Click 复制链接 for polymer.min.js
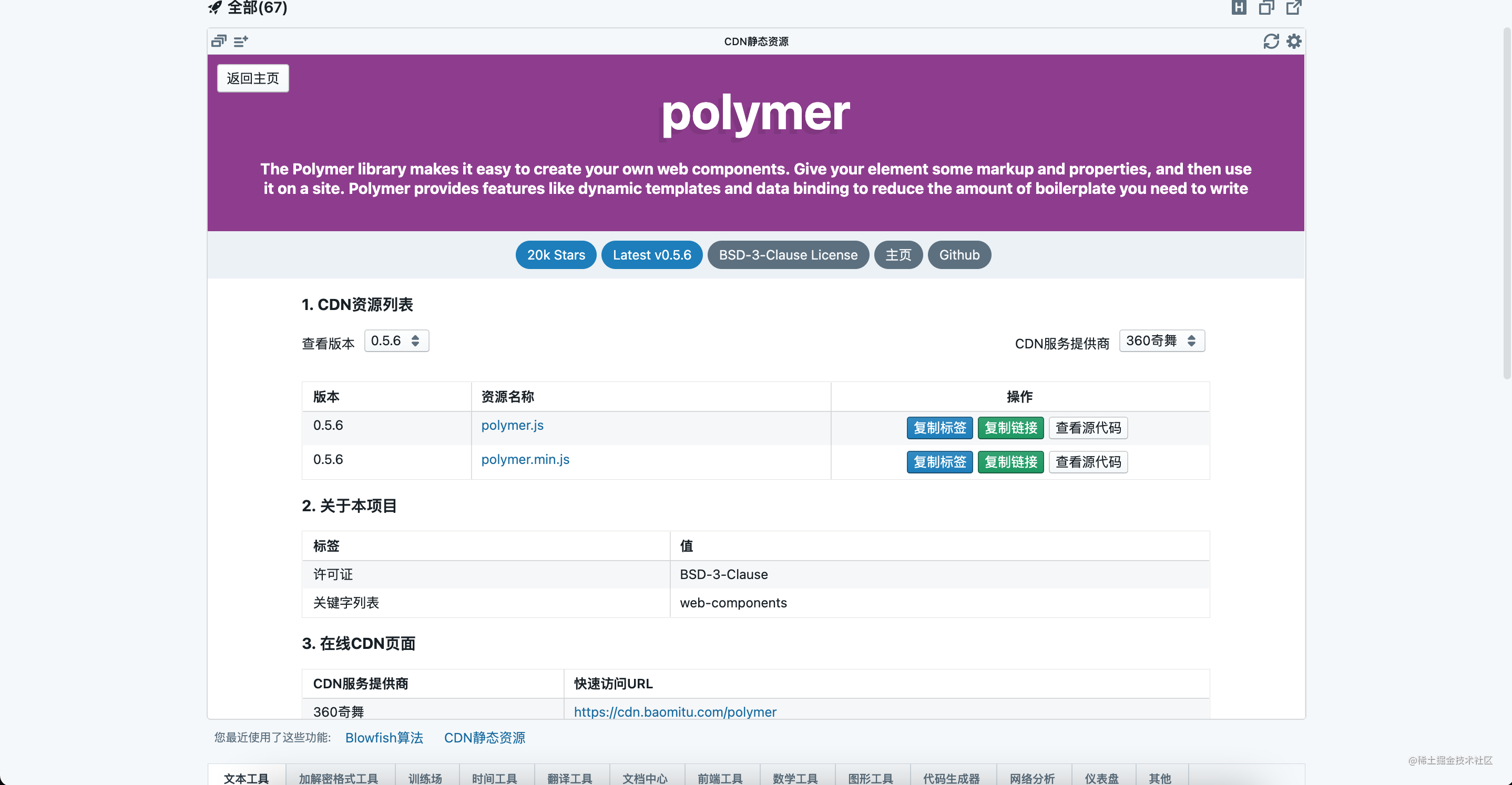The width and height of the screenshot is (1512, 785). click(1010, 462)
